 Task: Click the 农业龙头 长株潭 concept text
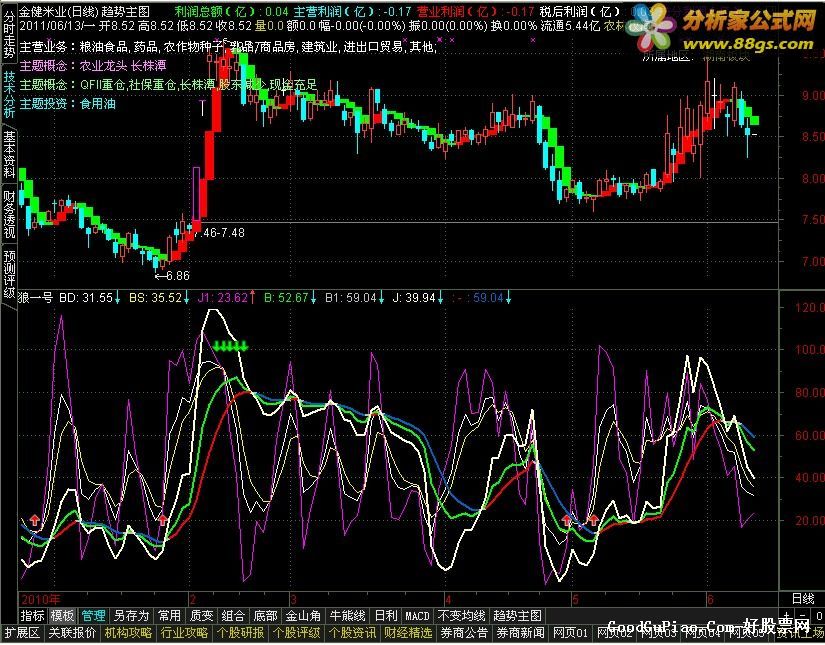(123, 66)
